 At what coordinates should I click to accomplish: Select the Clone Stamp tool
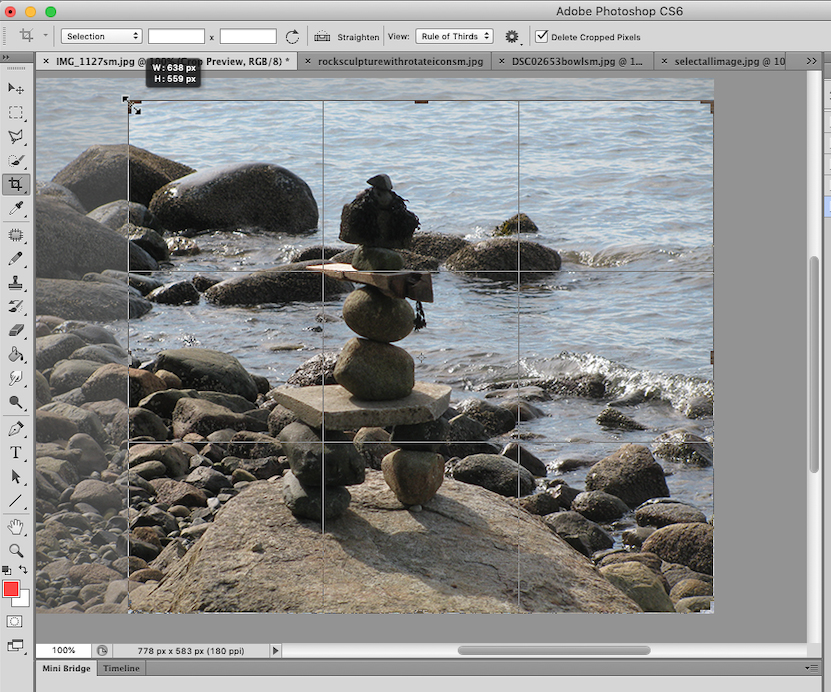[15, 282]
